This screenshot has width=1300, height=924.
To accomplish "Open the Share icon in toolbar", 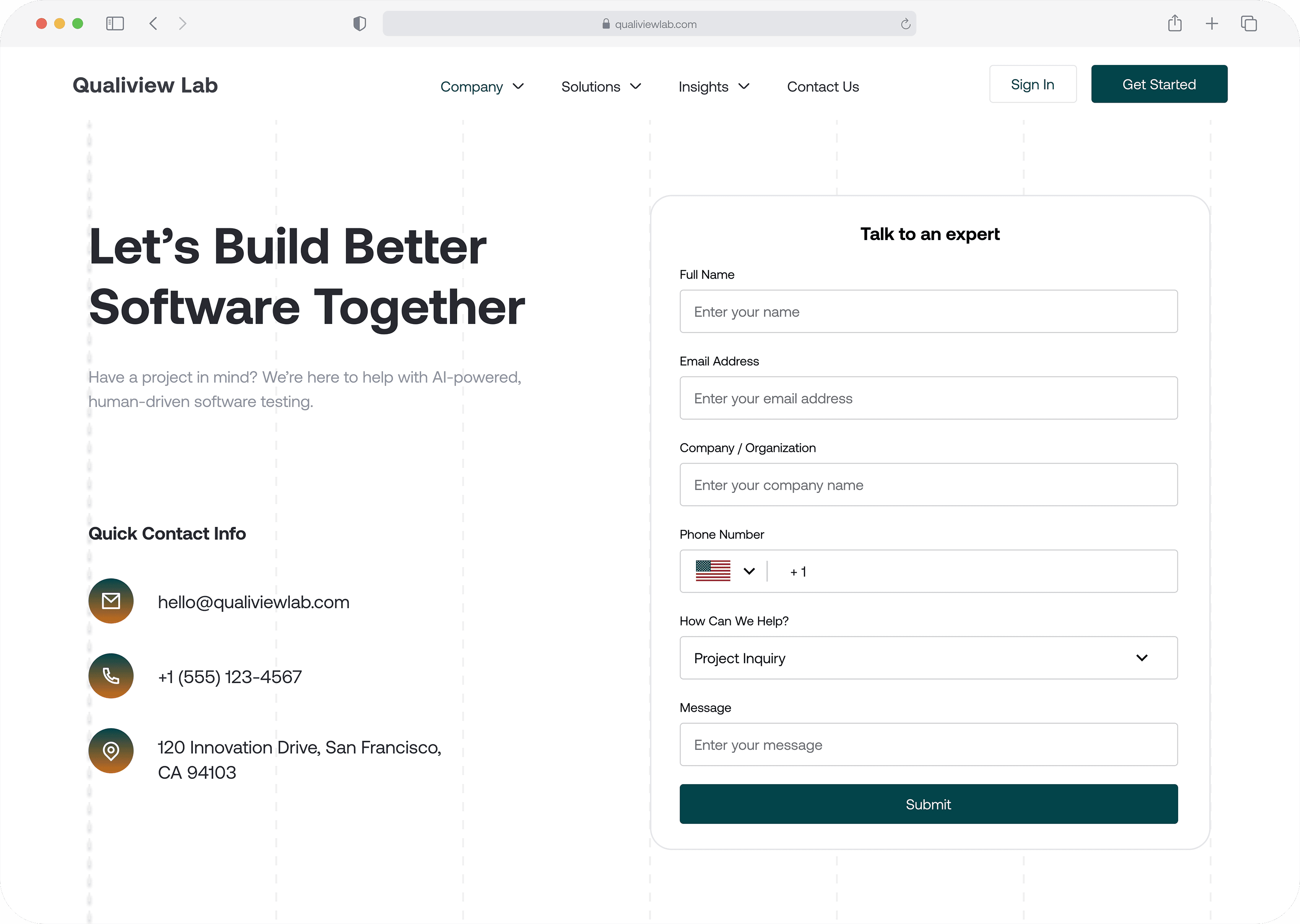I will [x=1175, y=24].
